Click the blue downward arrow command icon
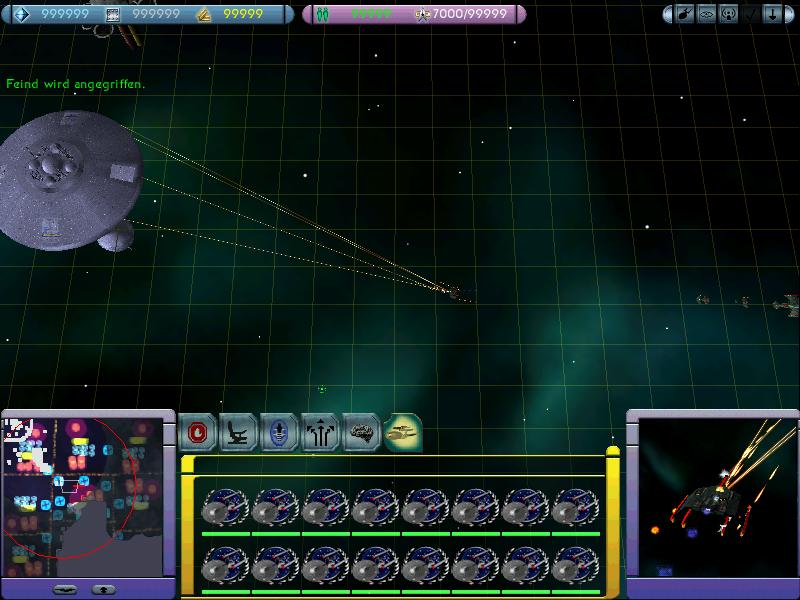Viewport: 800px width, 600px height. (x=280, y=433)
